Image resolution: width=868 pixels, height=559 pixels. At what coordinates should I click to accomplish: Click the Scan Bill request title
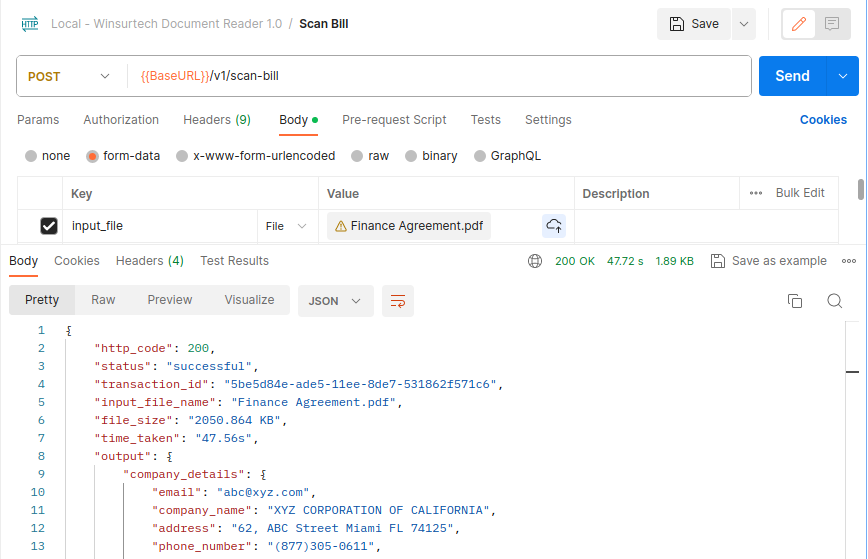point(324,24)
